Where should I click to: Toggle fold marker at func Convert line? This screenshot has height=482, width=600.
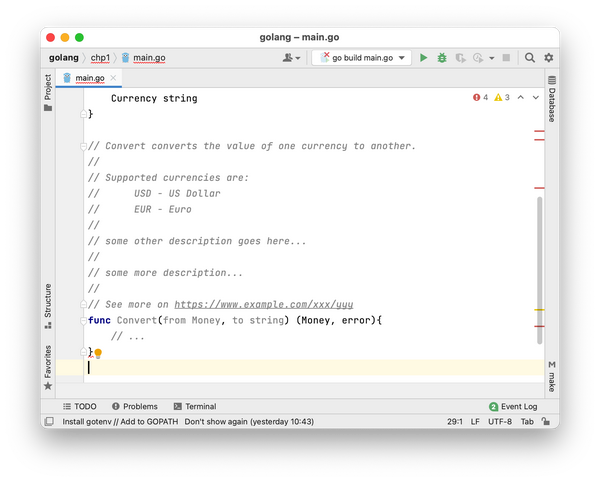pos(83,321)
